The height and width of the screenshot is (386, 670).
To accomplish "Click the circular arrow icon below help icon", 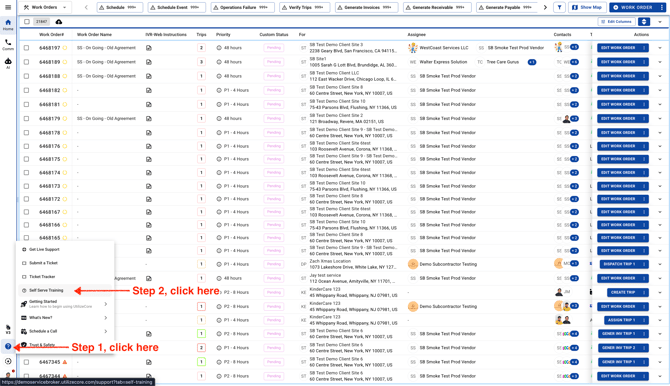I will point(8,361).
